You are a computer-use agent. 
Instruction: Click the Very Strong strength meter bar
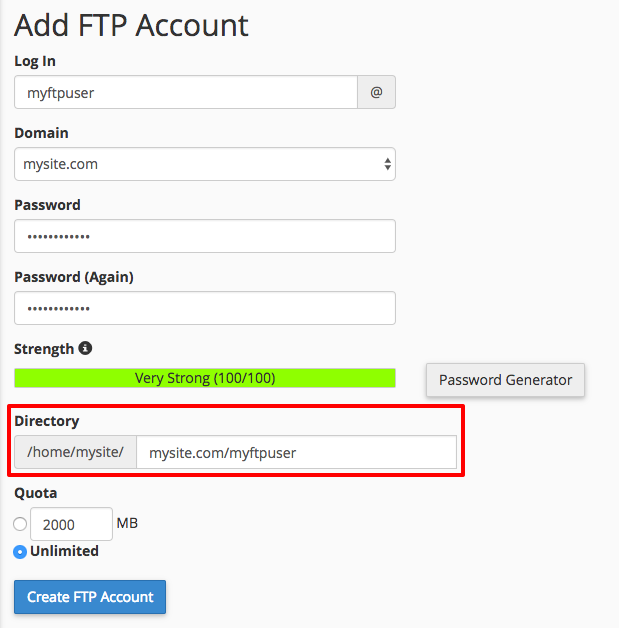tap(205, 378)
